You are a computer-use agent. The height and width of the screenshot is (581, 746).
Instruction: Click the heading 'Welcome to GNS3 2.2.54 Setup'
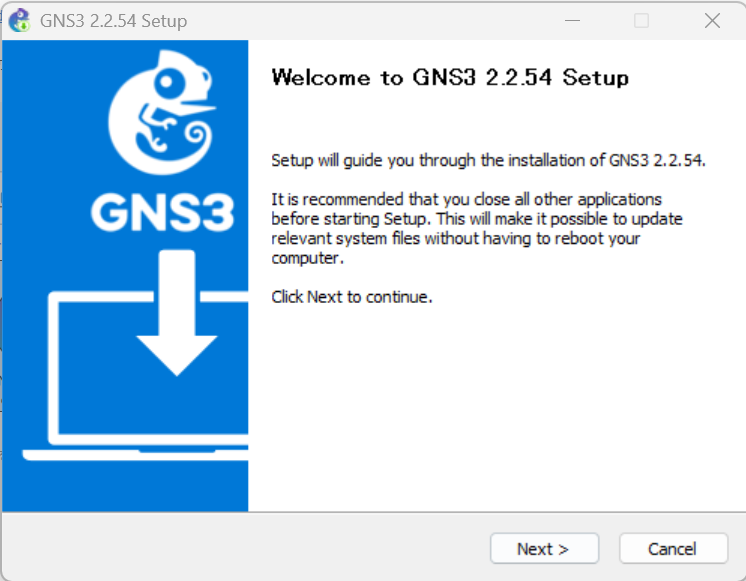click(450, 77)
